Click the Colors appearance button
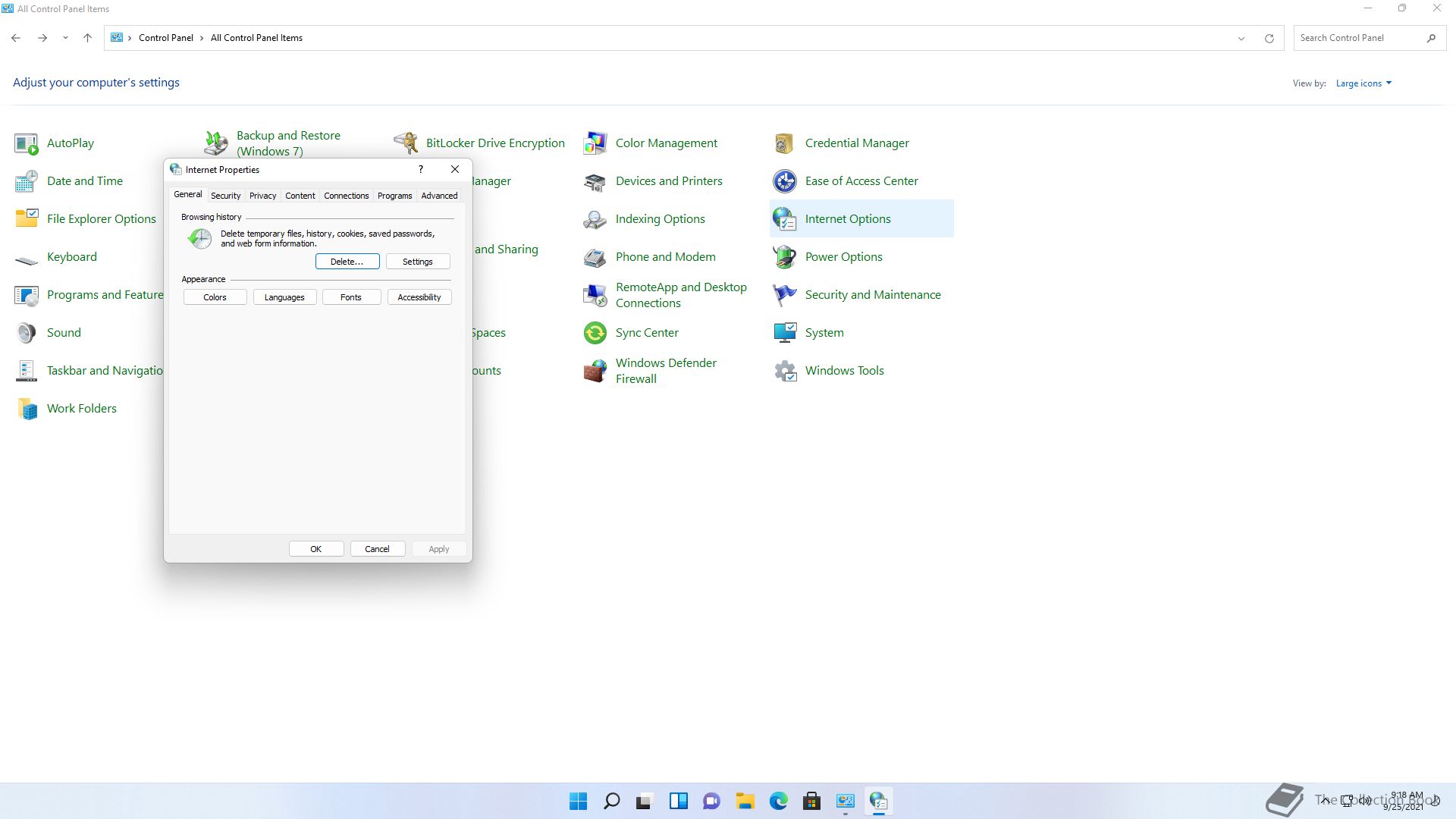 pyautogui.click(x=215, y=297)
